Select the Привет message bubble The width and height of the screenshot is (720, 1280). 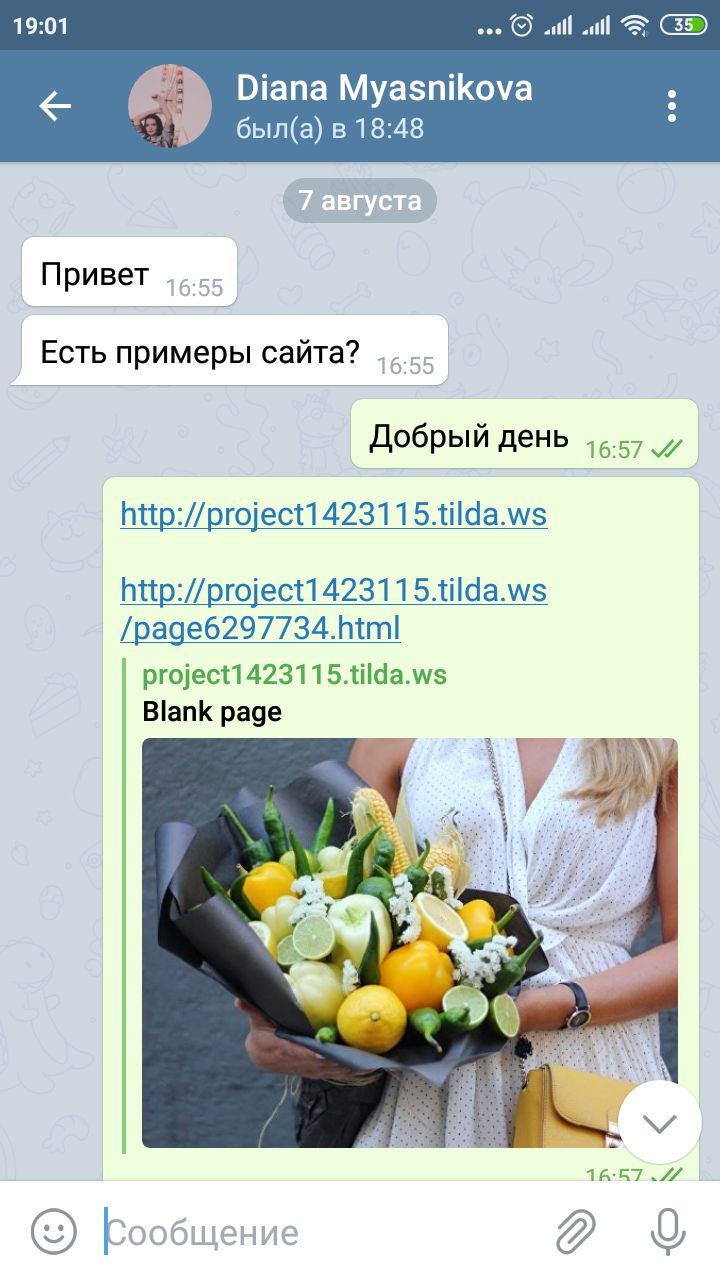tap(130, 272)
